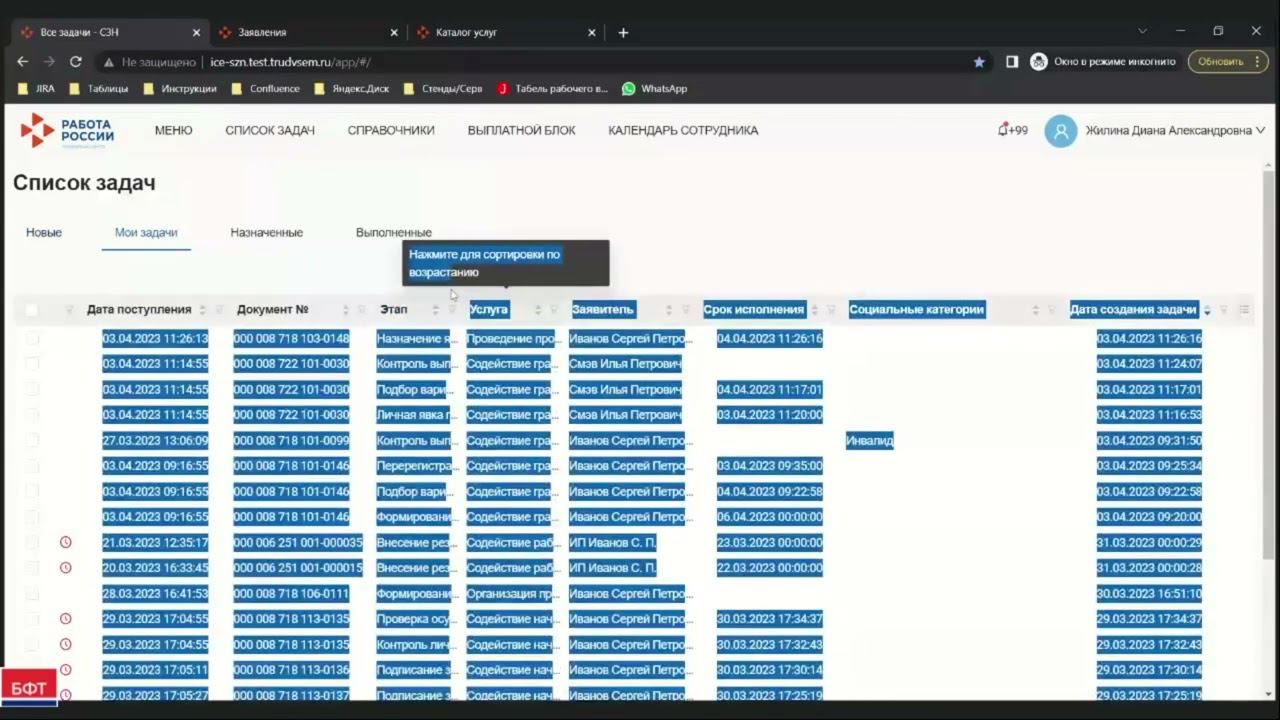Switch to the Новые tab

[x=44, y=232]
